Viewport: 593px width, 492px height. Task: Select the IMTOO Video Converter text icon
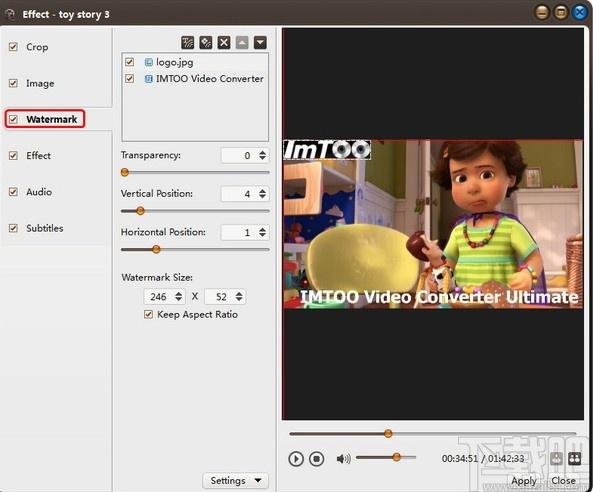point(149,79)
